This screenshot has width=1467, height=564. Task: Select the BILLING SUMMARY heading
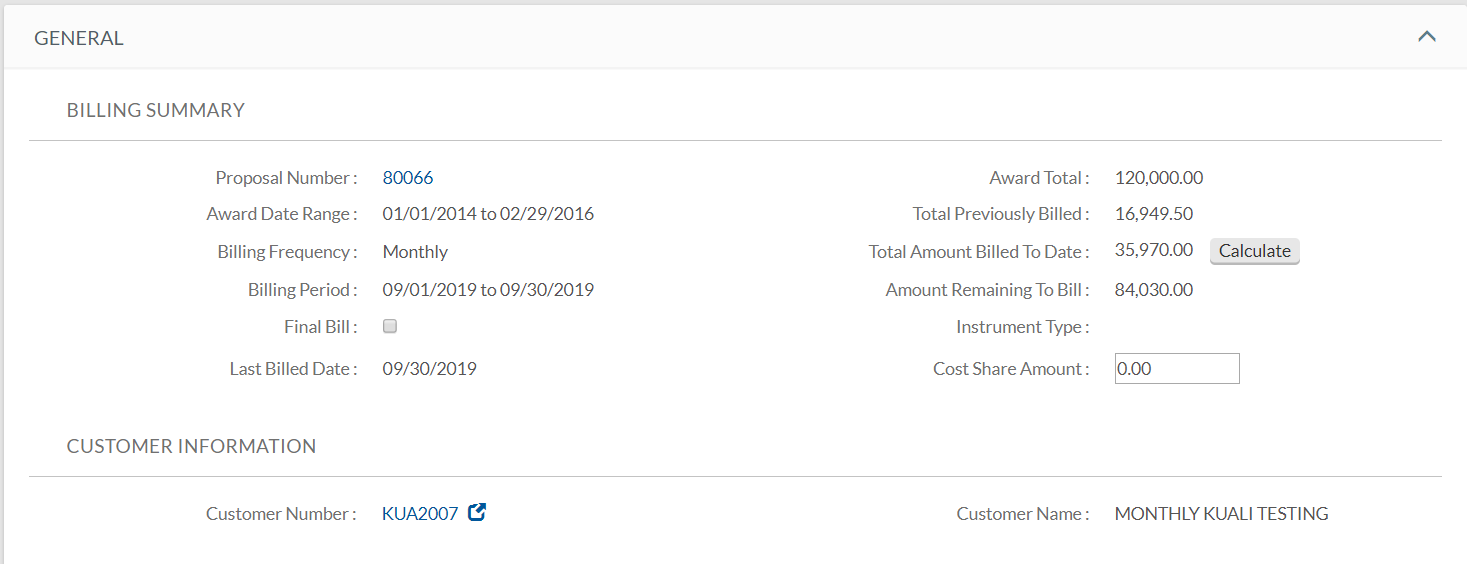pos(156,110)
